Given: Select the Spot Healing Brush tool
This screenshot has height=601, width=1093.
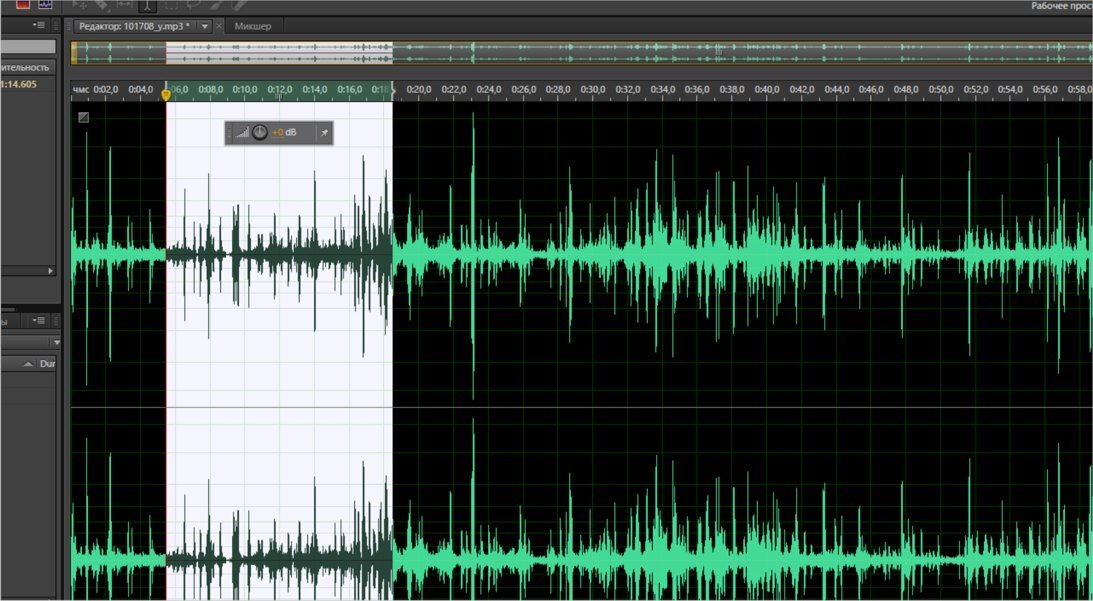Looking at the screenshot, I should (x=240, y=5).
